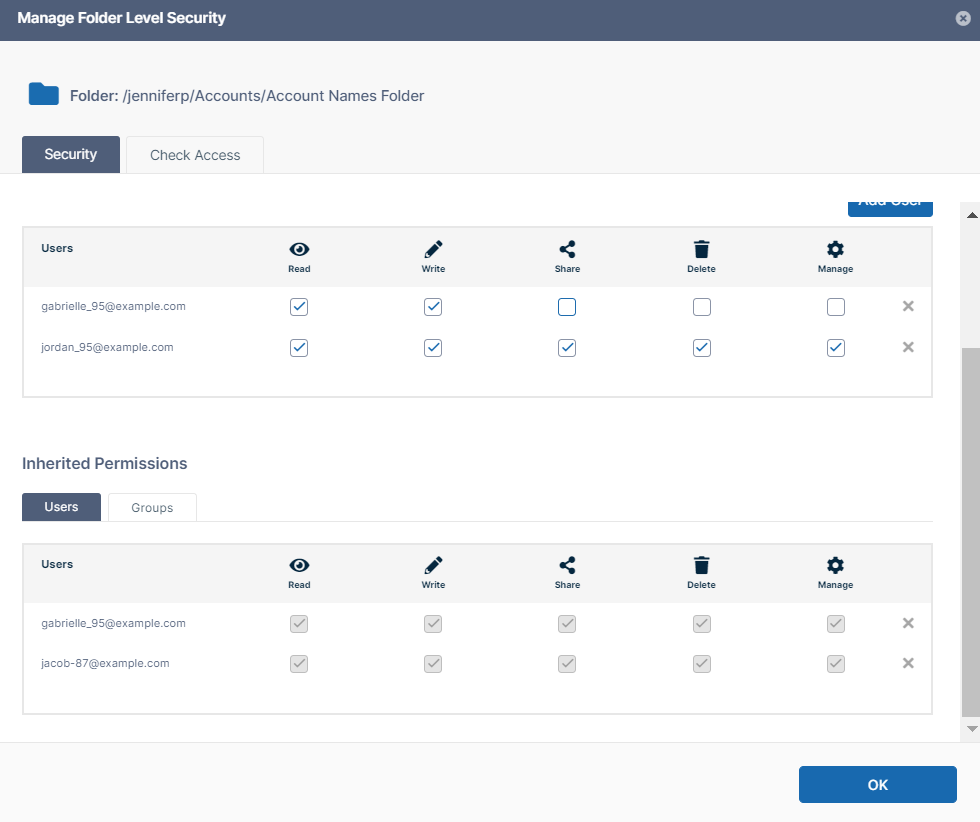Image resolution: width=980 pixels, height=822 pixels.
Task: Uncheck Write permission for gabrielle_95
Action: tap(433, 308)
